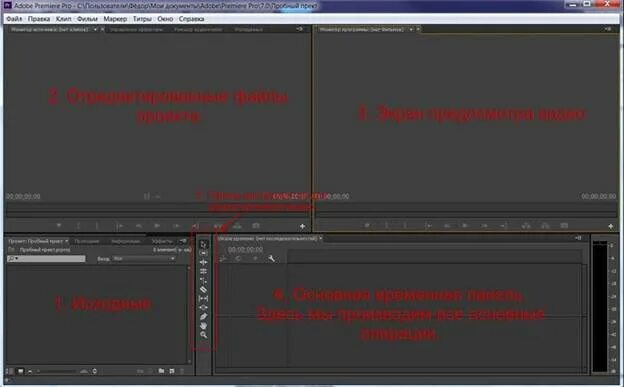
Task: Mark in point in source monitor
Action: [x=78, y=226]
